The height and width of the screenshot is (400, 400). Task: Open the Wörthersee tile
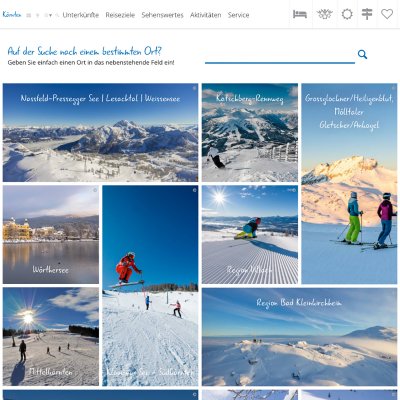(x=51, y=235)
